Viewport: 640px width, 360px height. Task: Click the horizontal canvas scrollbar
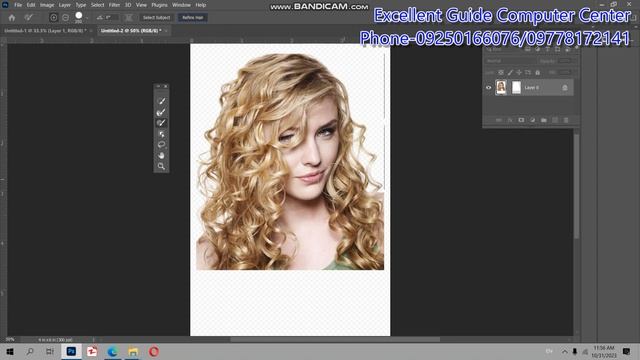coord(335,339)
